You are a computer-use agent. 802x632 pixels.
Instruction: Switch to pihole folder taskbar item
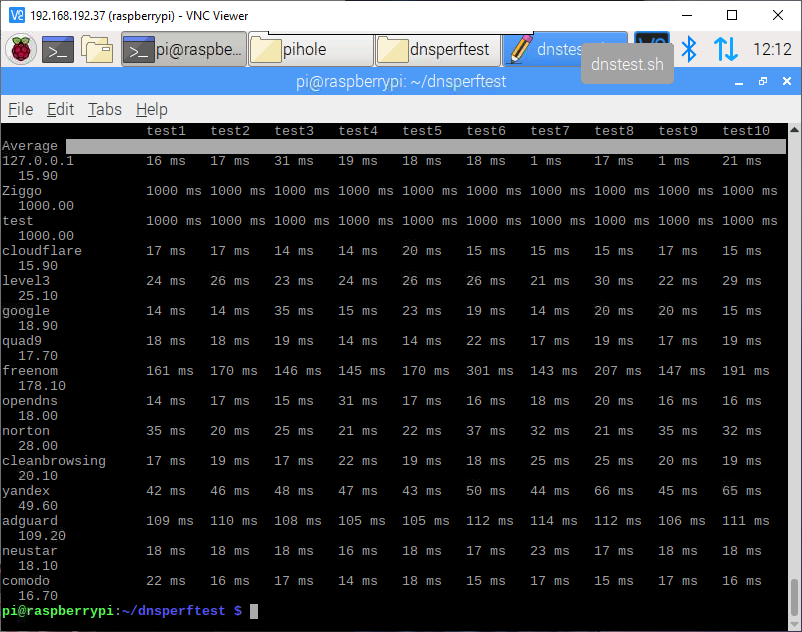(x=310, y=49)
